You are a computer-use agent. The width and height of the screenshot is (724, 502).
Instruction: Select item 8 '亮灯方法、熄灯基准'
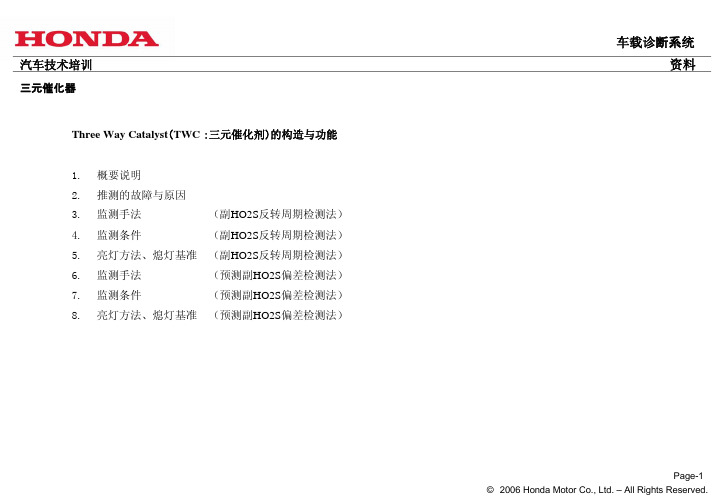tap(147, 315)
